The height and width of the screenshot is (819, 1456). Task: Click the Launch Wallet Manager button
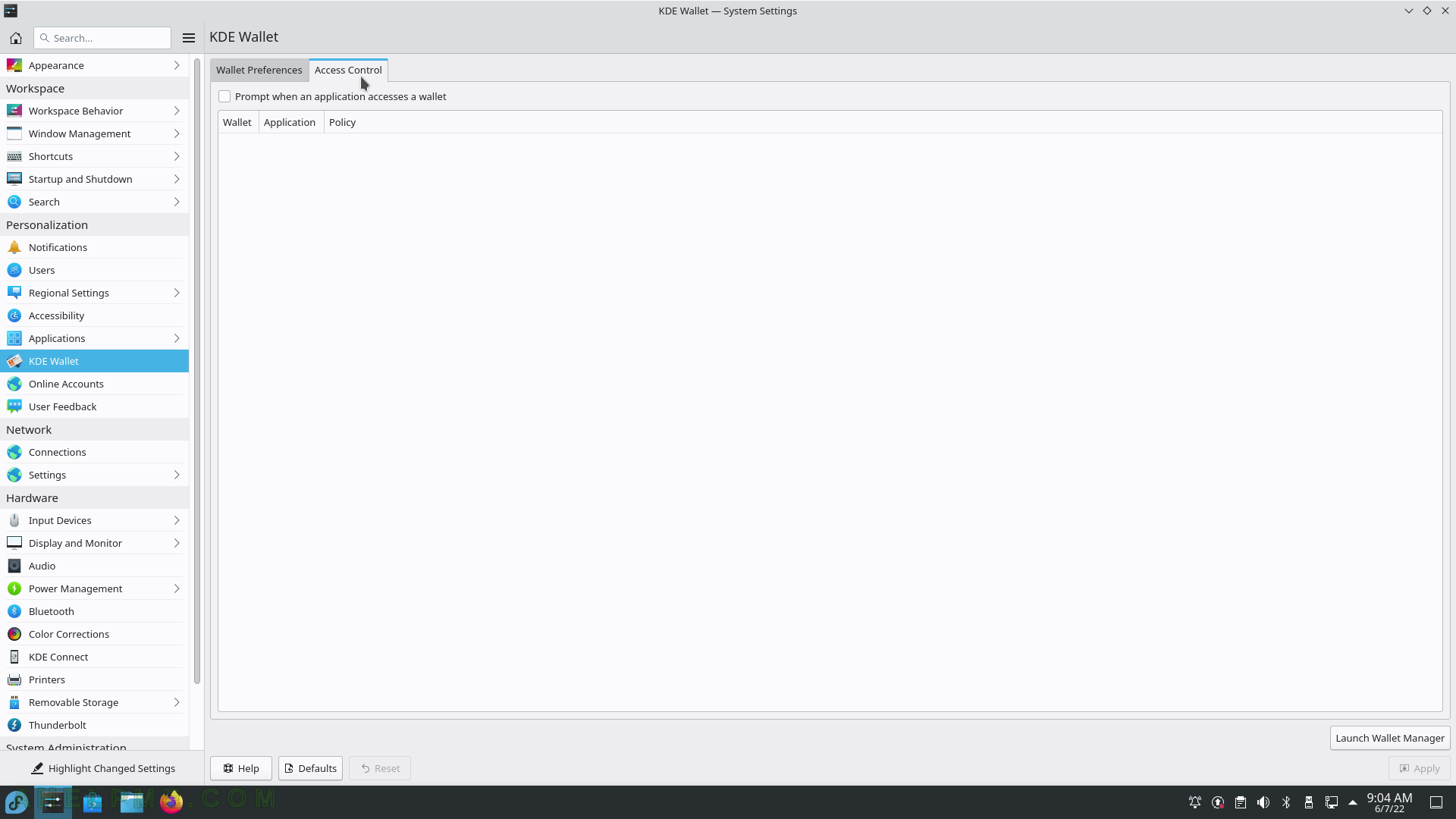click(x=1389, y=738)
